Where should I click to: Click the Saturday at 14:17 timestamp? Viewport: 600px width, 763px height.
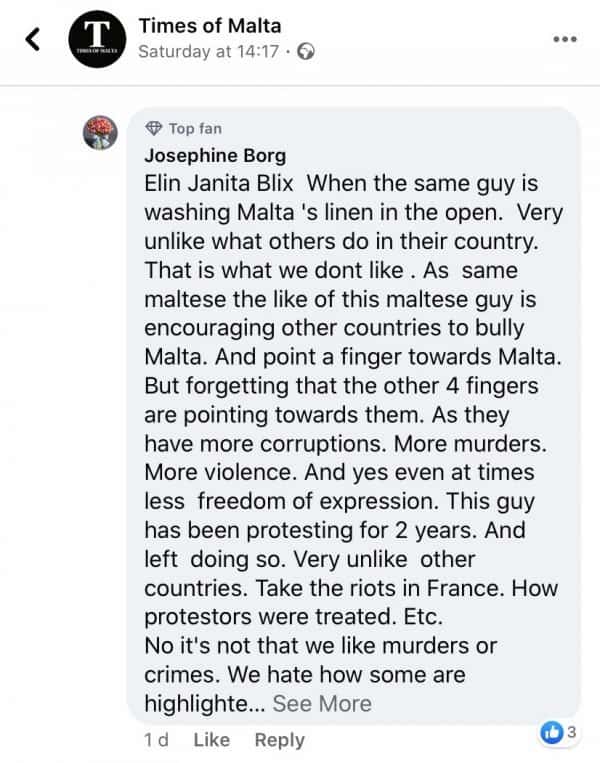[208, 52]
